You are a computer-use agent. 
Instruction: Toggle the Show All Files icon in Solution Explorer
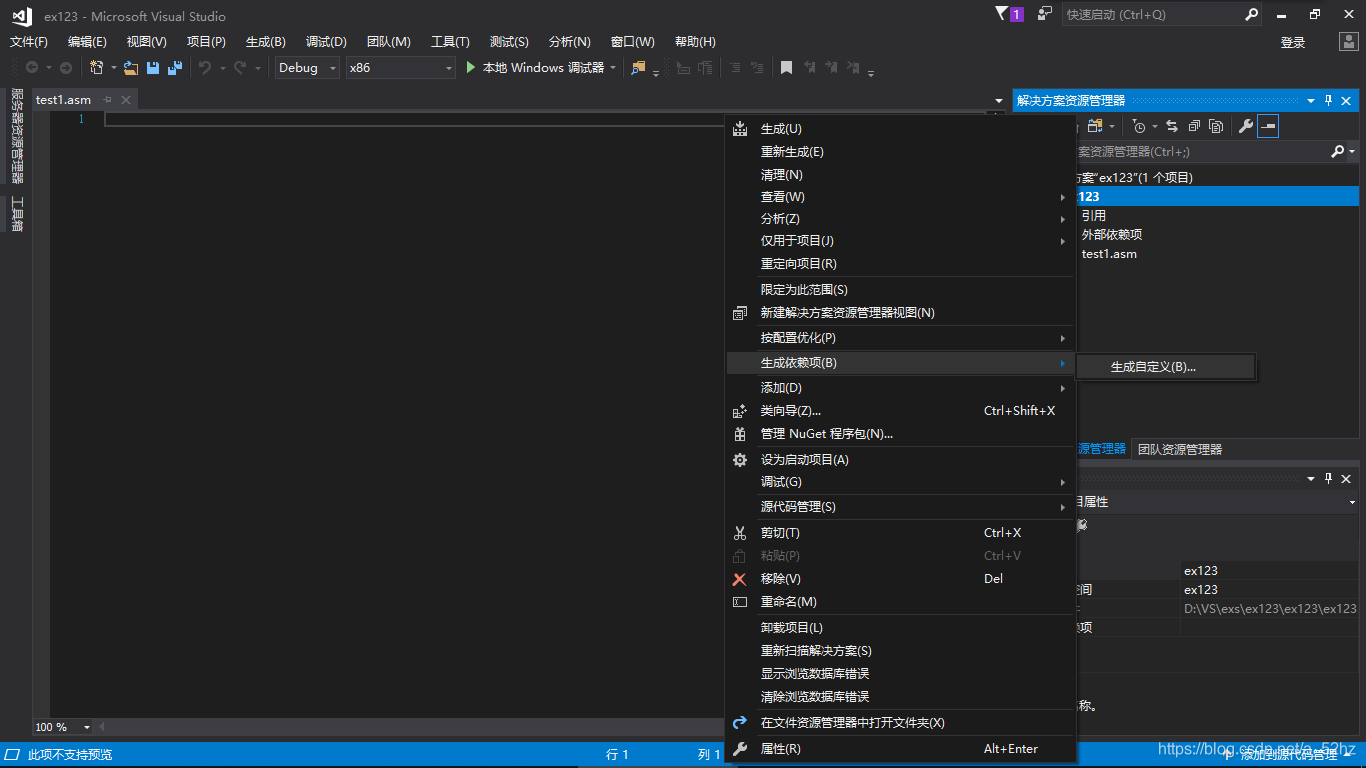point(1216,126)
